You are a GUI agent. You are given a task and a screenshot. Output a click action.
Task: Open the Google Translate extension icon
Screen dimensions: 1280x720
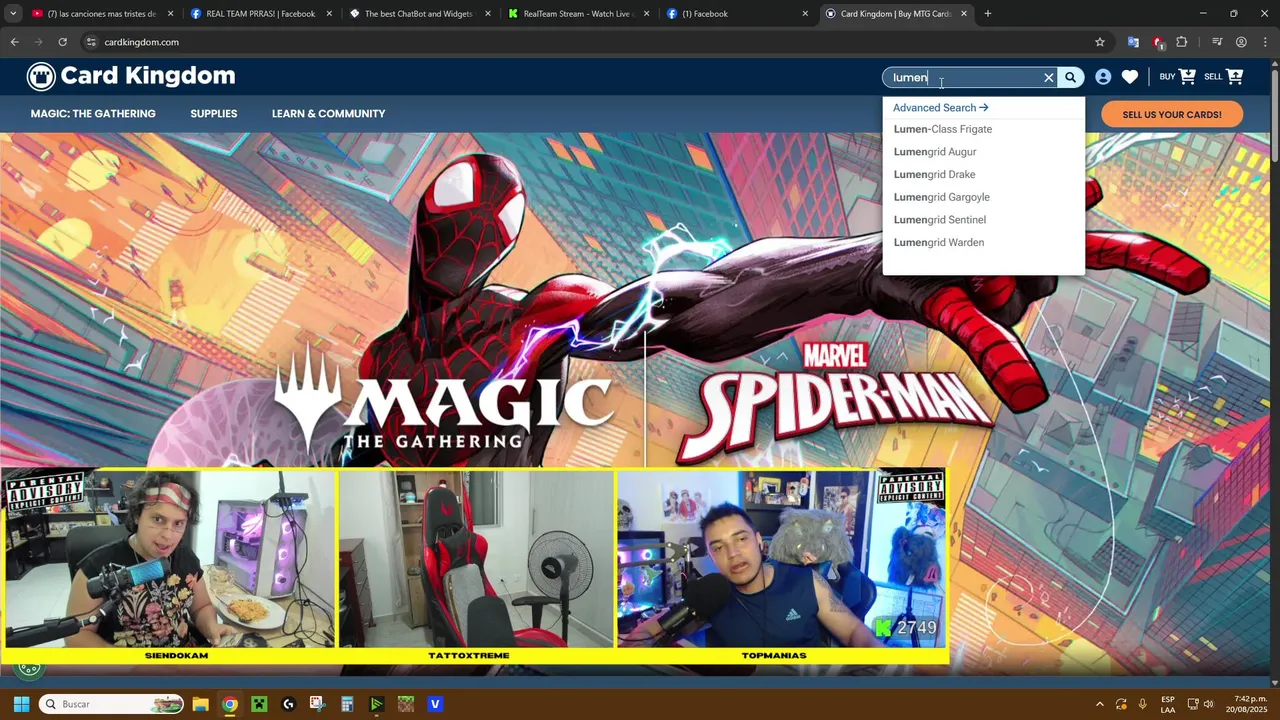point(1133,42)
